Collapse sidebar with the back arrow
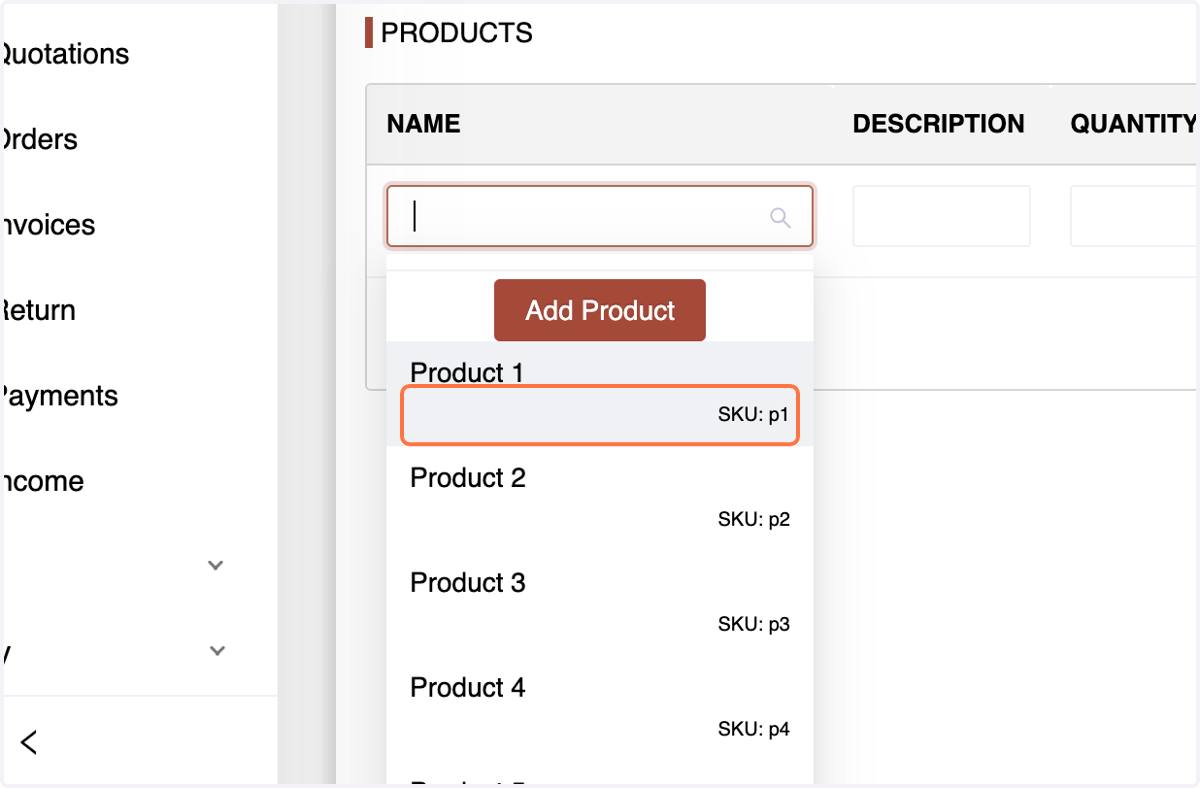The image size is (1200, 788). 29,742
